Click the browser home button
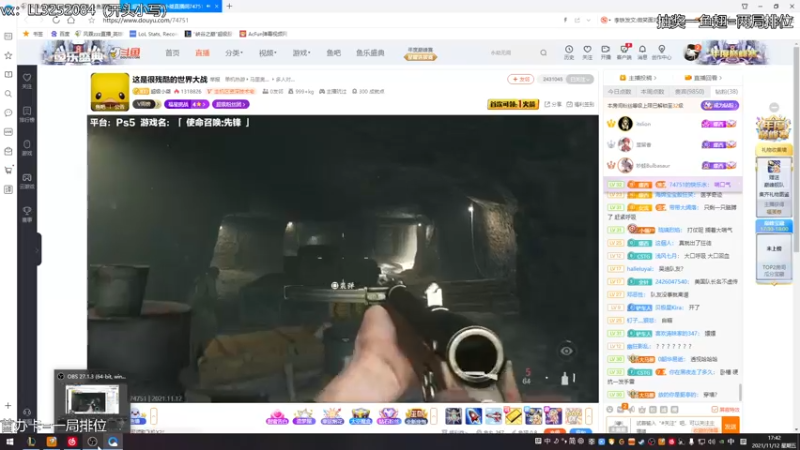800x450 pixels. point(71,20)
